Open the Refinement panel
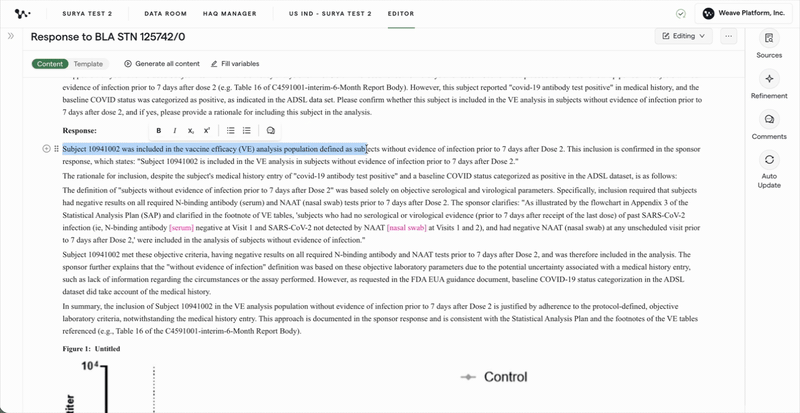The height and width of the screenshot is (413, 800). pos(769,85)
